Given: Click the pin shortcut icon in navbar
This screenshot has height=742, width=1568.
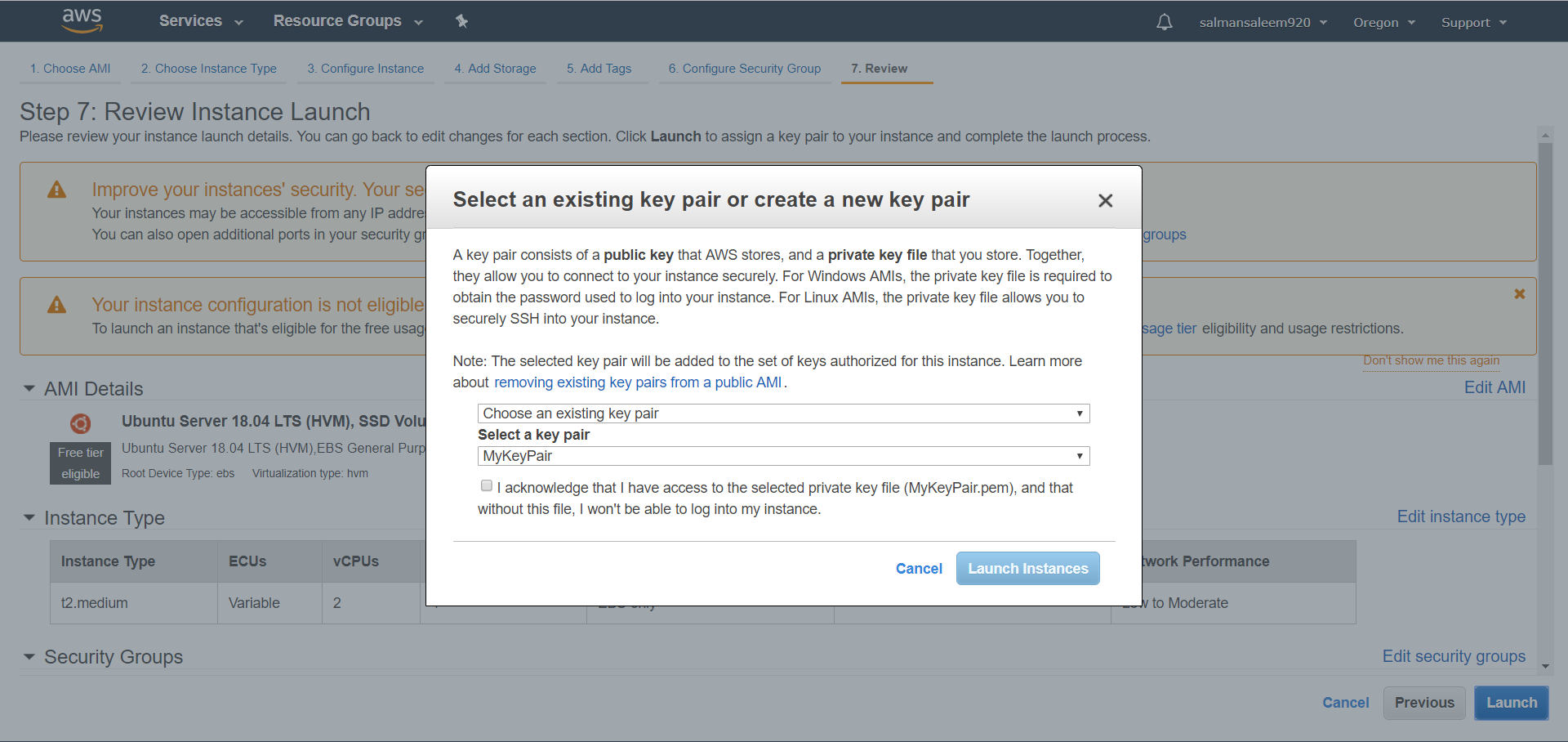Looking at the screenshot, I should coord(461,21).
